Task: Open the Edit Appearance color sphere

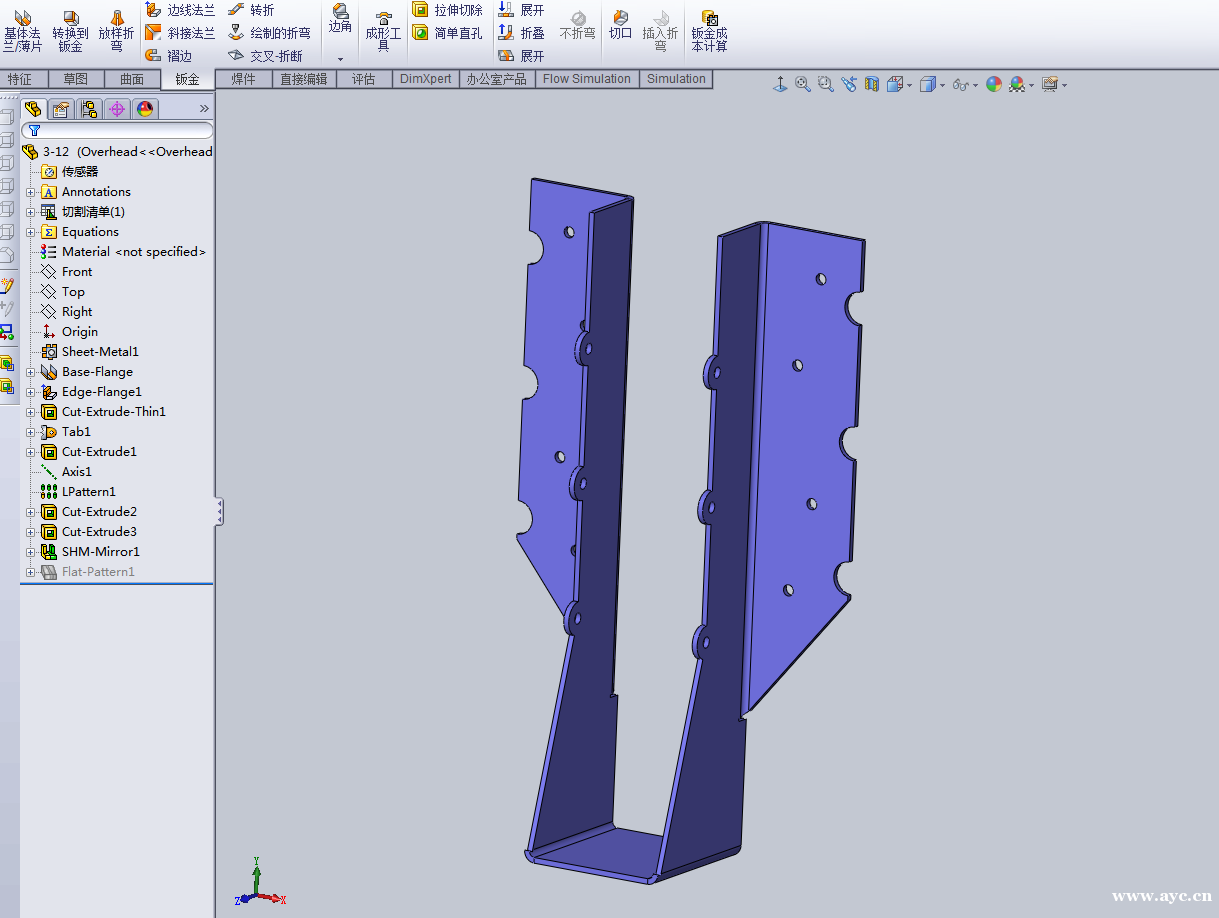Action: (994, 84)
